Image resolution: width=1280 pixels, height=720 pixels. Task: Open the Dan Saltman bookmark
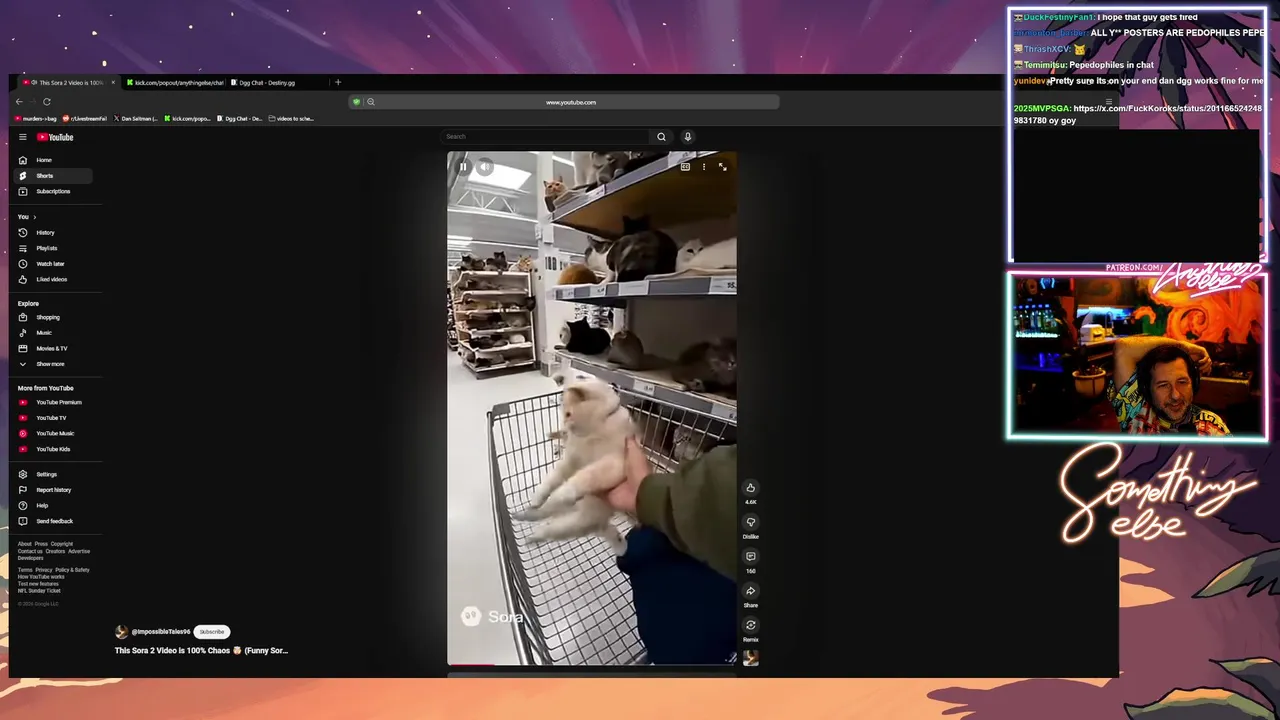pyautogui.click(x=136, y=119)
